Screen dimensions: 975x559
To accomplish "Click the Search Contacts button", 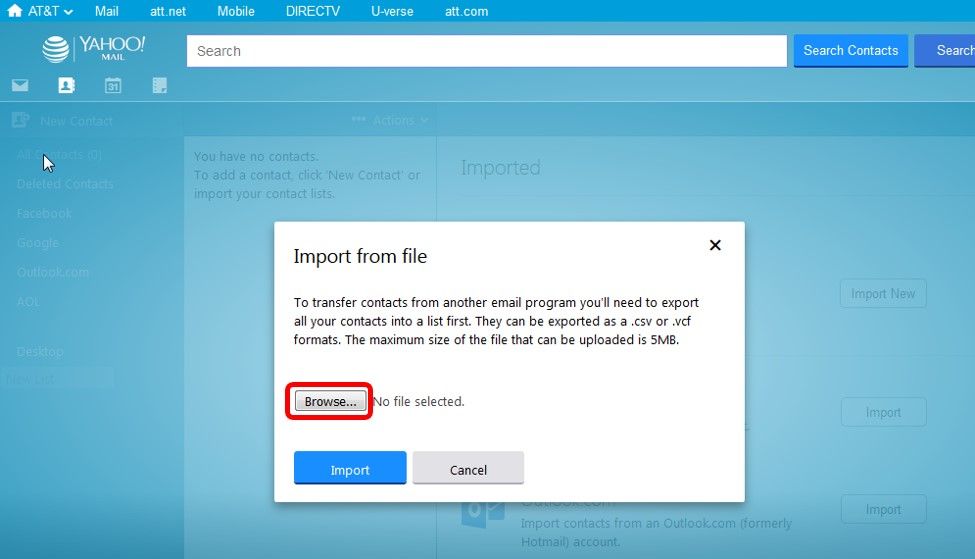I will pos(851,50).
